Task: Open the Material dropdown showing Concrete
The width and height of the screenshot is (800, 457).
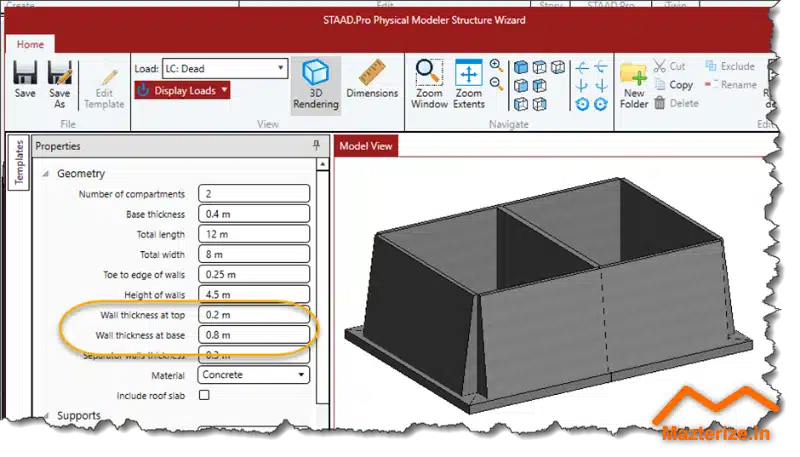Action: [253, 375]
